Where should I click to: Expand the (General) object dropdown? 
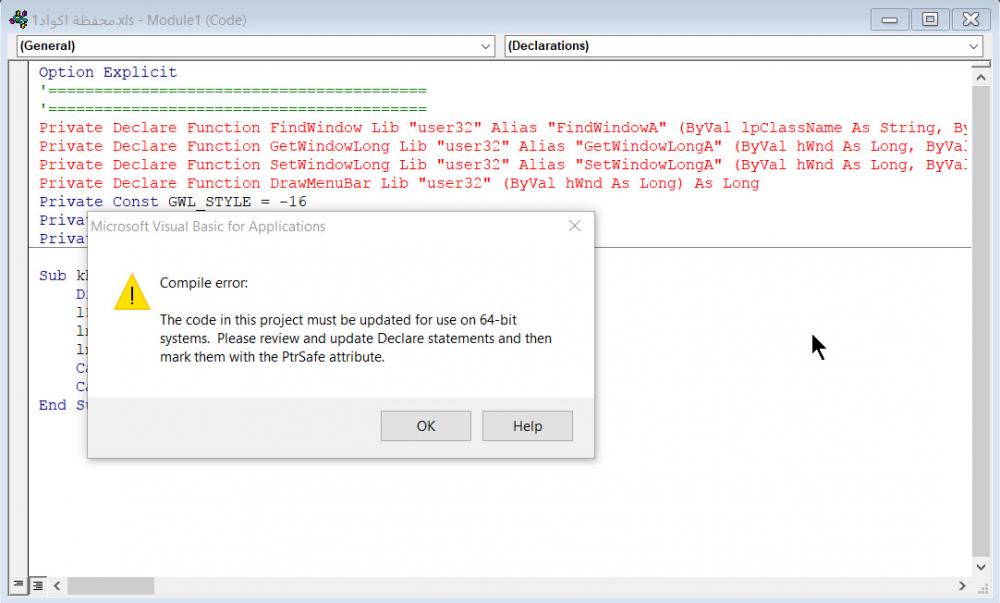[x=485, y=46]
